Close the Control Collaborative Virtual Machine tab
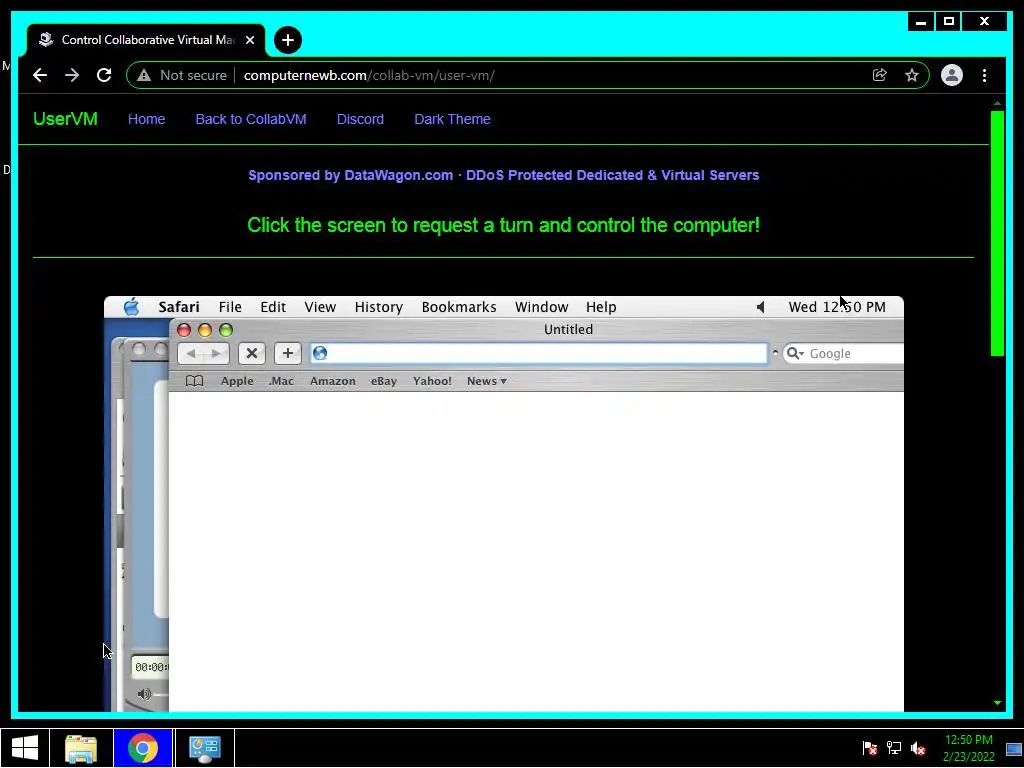The width and height of the screenshot is (1024, 768). (249, 40)
